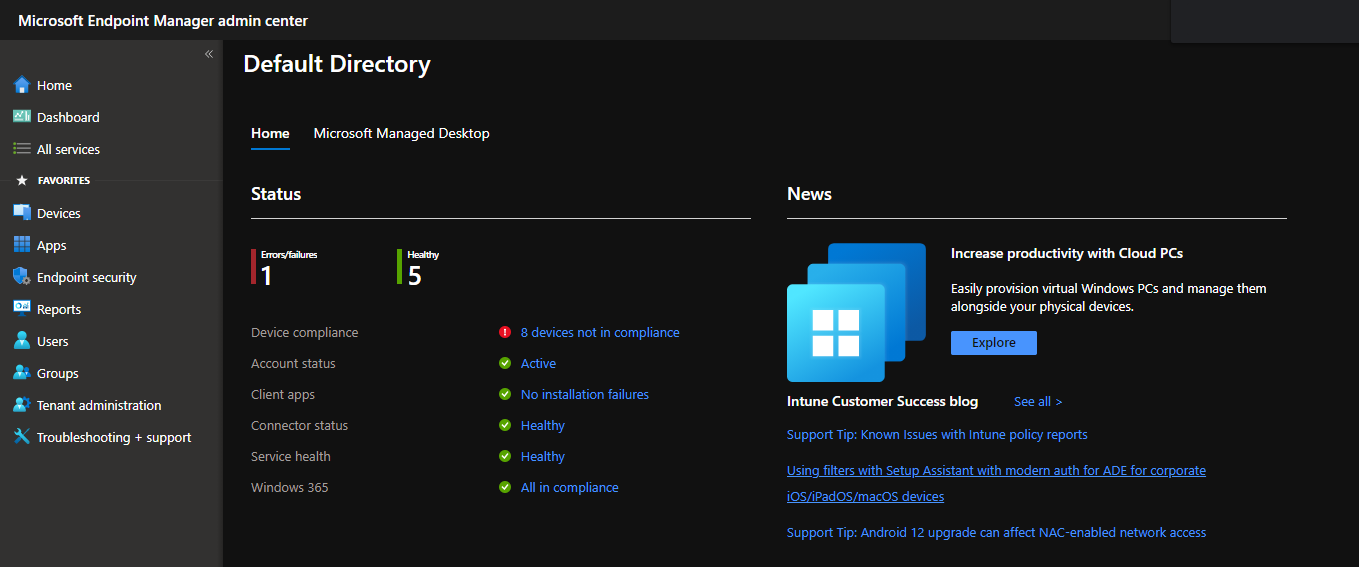This screenshot has width=1359, height=567.
Task: Click red error icon beside Device compliance
Action: click(505, 332)
